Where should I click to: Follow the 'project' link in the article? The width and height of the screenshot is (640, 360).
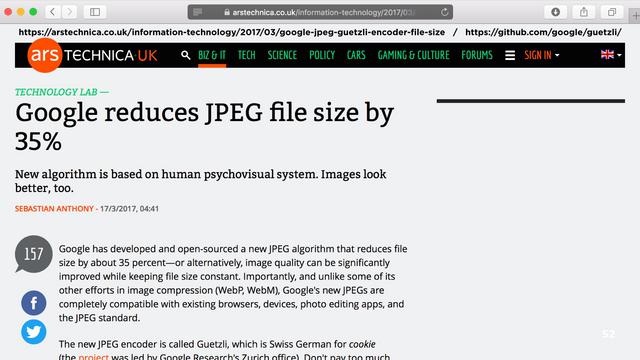(93, 356)
